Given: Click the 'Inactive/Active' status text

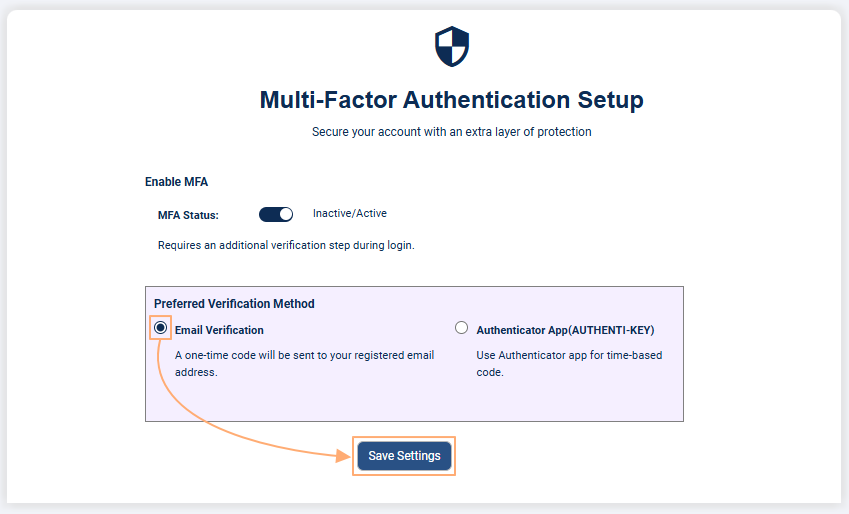Looking at the screenshot, I should [350, 213].
